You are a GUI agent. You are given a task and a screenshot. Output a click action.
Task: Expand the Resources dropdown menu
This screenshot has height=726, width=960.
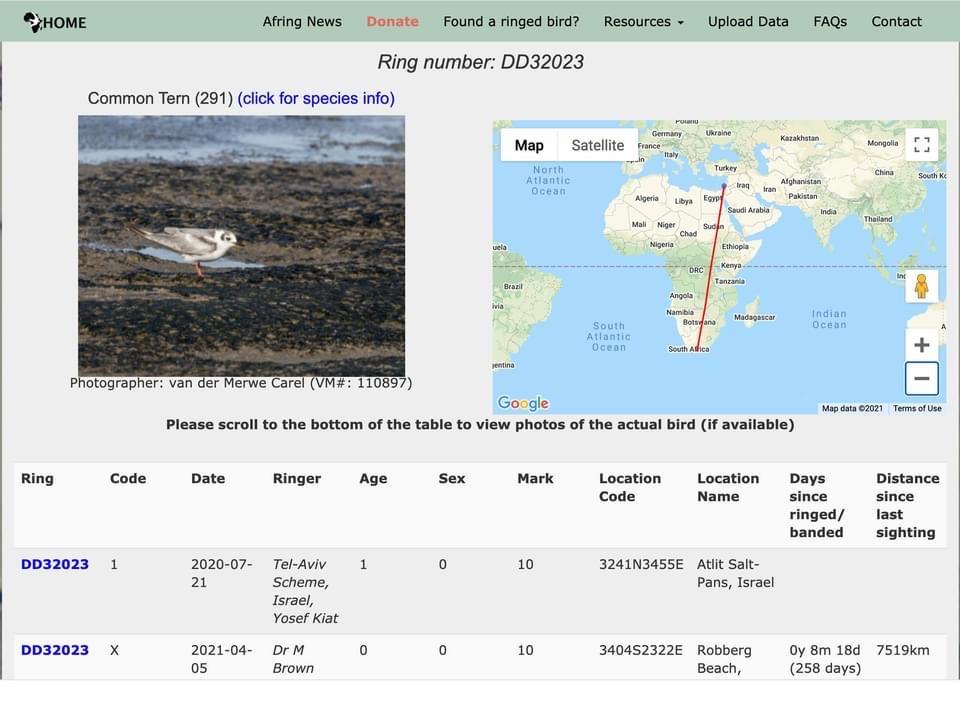[643, 21]
